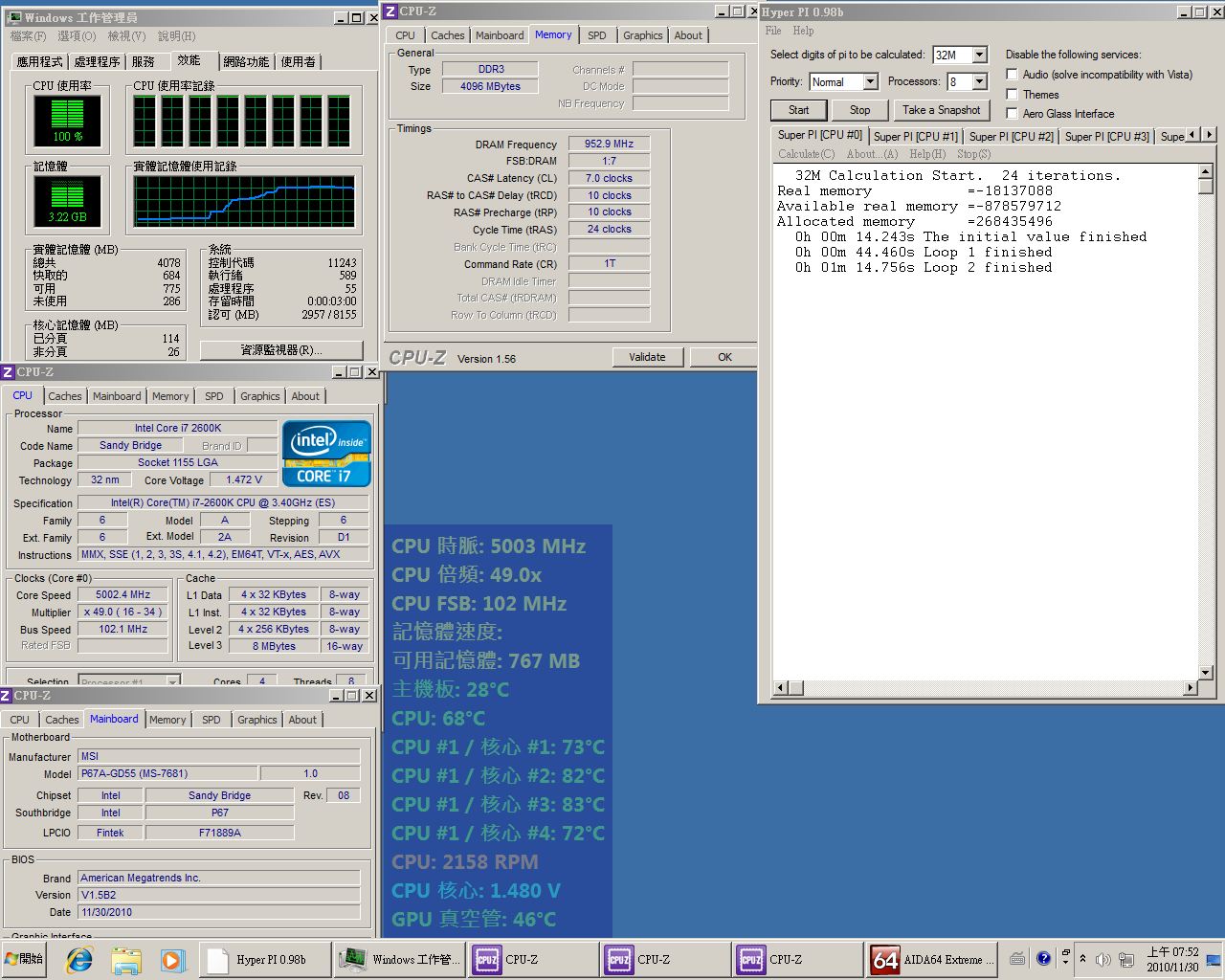Click Hyper PI output vertical scrollbar thumb
The height and width of the screenshot is (980, 1225).
tap(1206, 186)
